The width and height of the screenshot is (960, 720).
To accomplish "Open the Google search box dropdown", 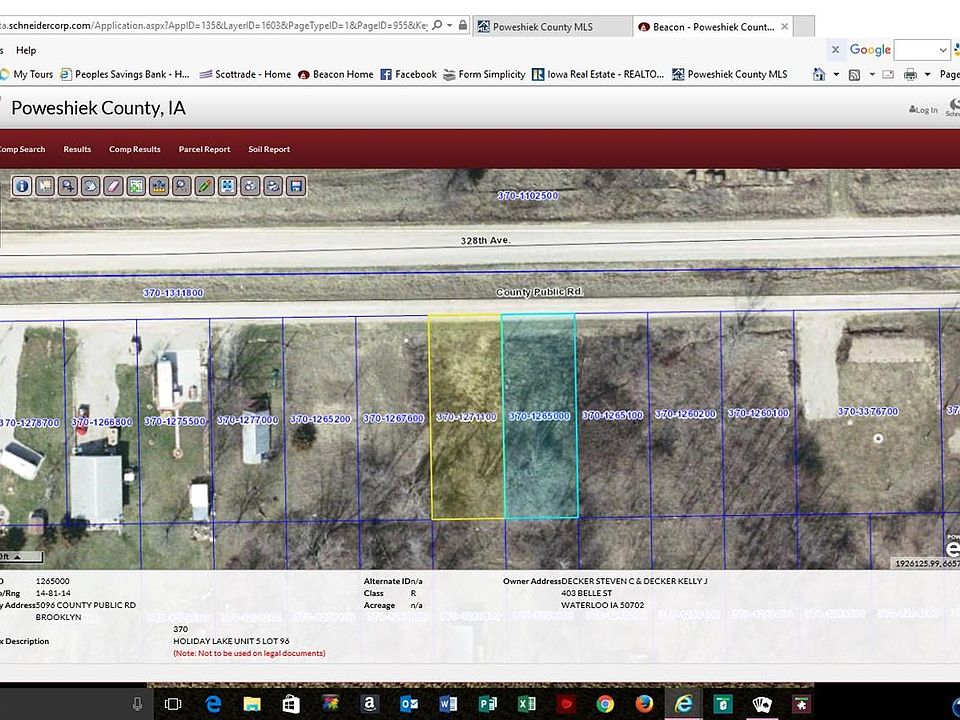I will coord(943,50).
